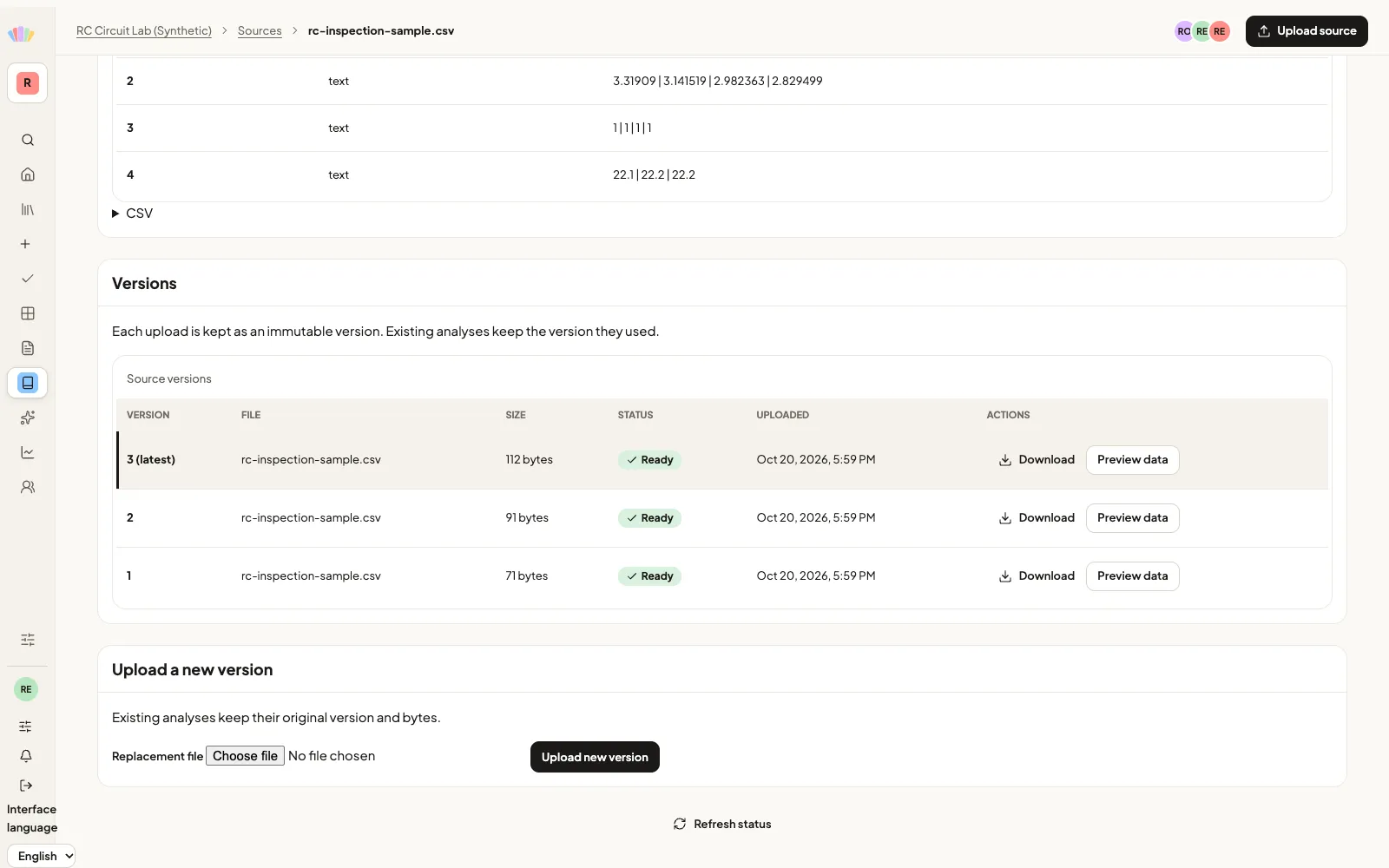This screenshot has height=868, width=1389.
Task: Go to the home icon in sidebar
Action: tap(28, 174)
